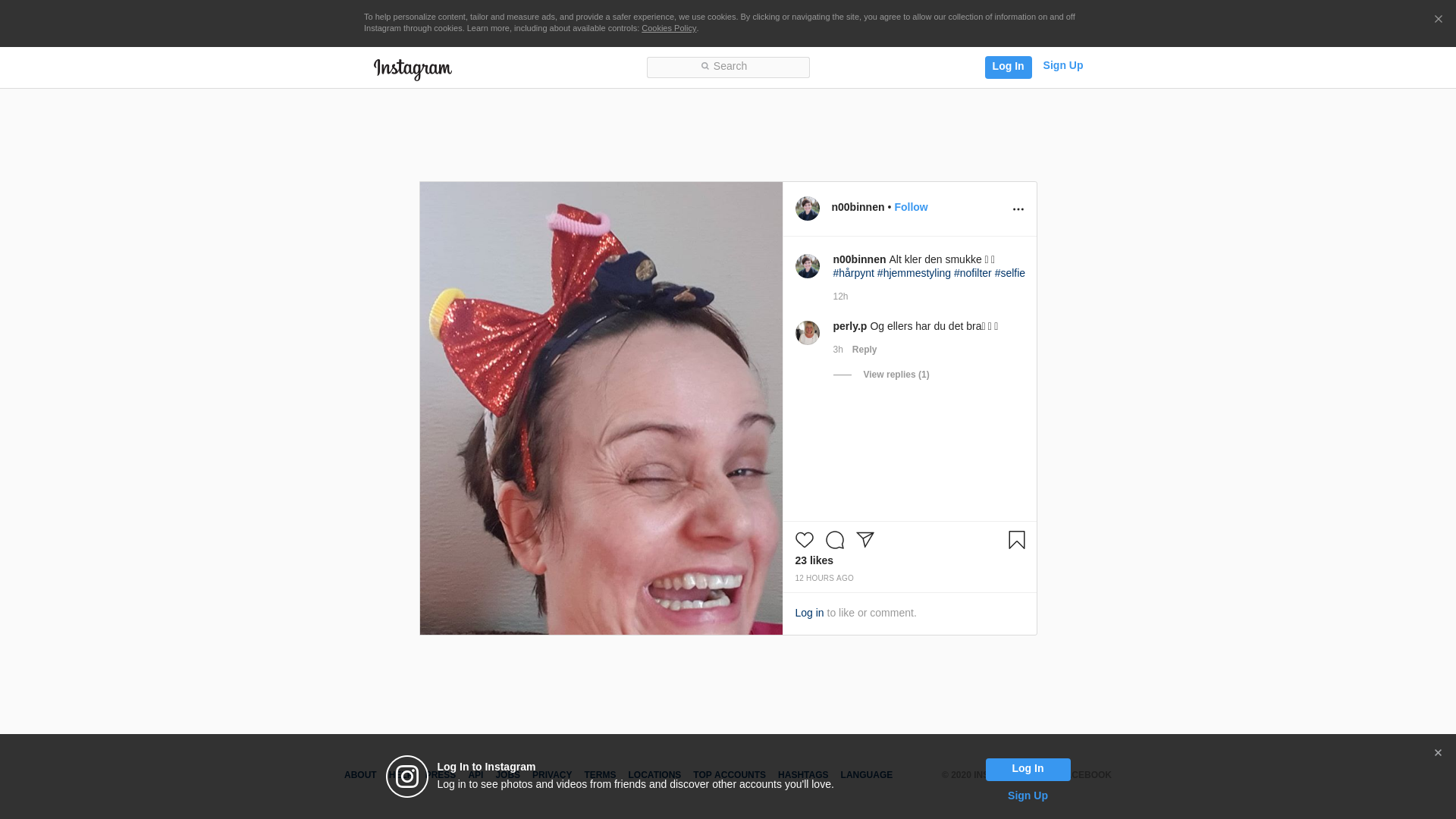Viewport: 1456px width, 819px height.
Task: Open the LANGUAGE selector in footer
Action: [866, 775]
